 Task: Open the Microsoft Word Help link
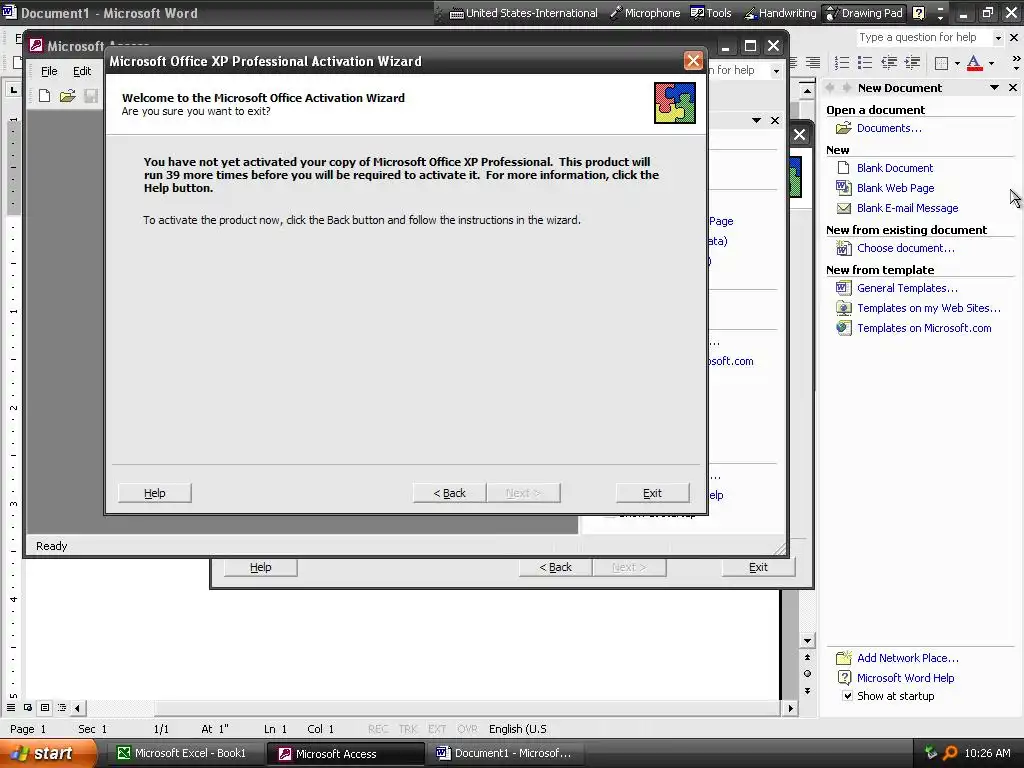pyautogui.click(x=906, y=678)
